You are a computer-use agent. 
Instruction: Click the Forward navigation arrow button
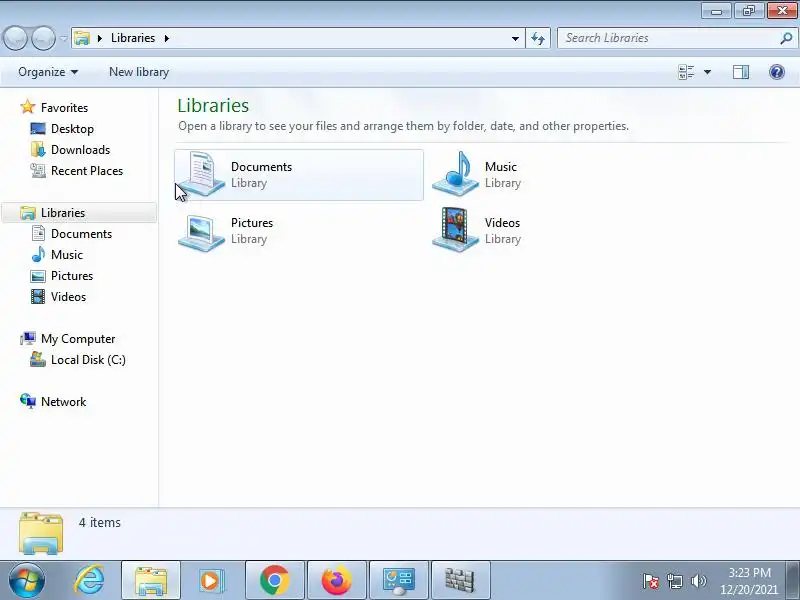(x=44, y=38)
